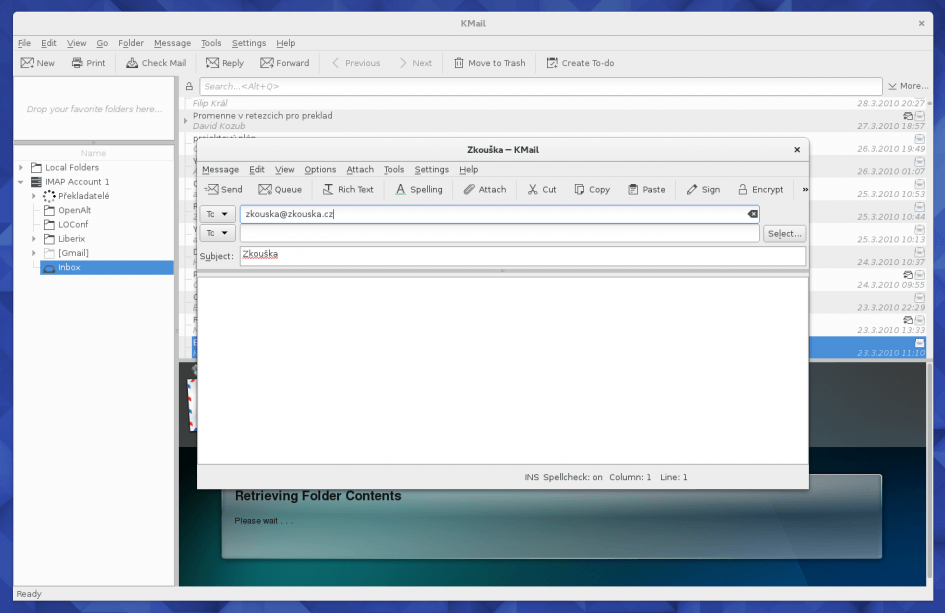Image resolution: width=945 pixels, height=613 pixels.
Task: Select the LOConf folder
Action: pyautogui.click(x=73, y=224)
